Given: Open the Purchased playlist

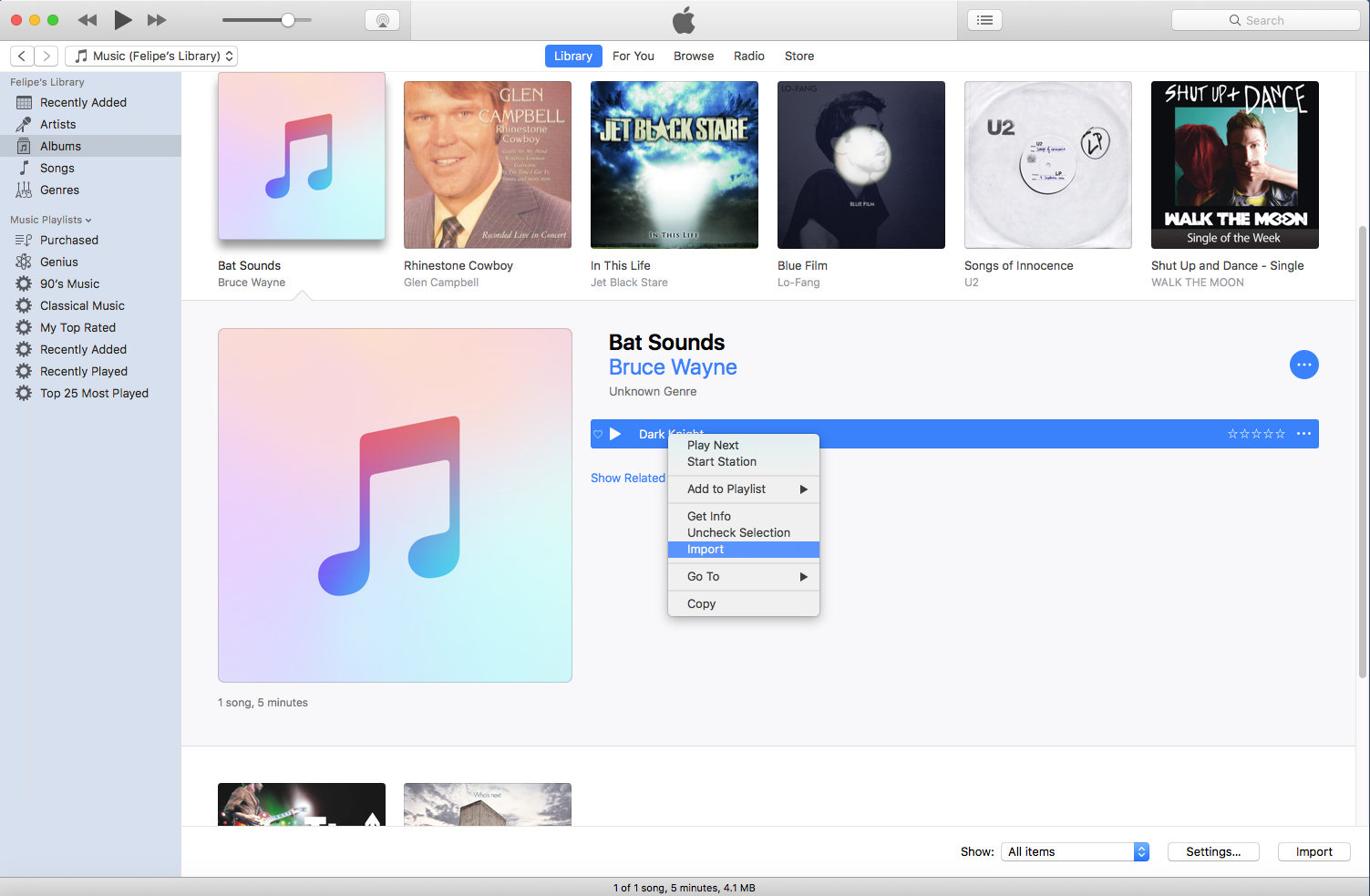Looking at the screenshot, I should point(68,240).
